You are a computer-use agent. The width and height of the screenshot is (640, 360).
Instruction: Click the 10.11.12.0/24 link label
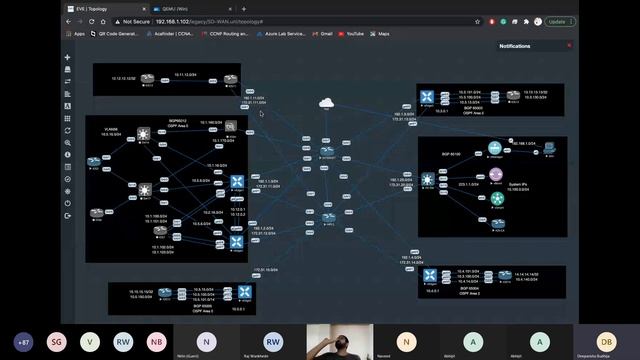point(185,75)
